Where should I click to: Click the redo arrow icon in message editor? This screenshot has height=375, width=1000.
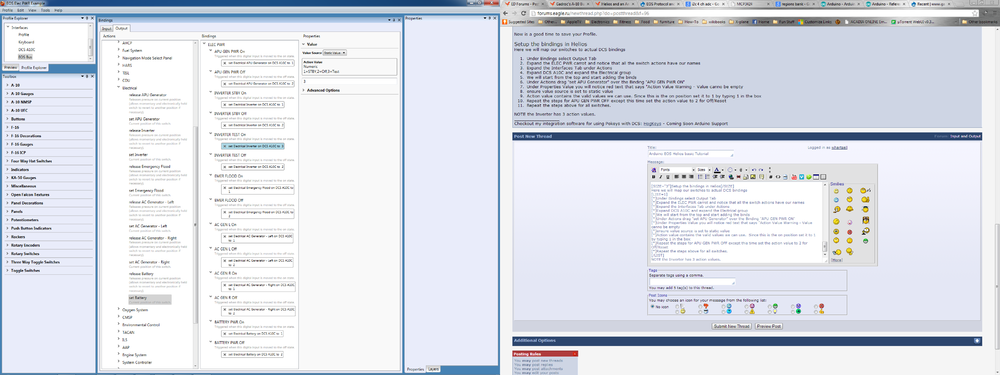[761, 170]
